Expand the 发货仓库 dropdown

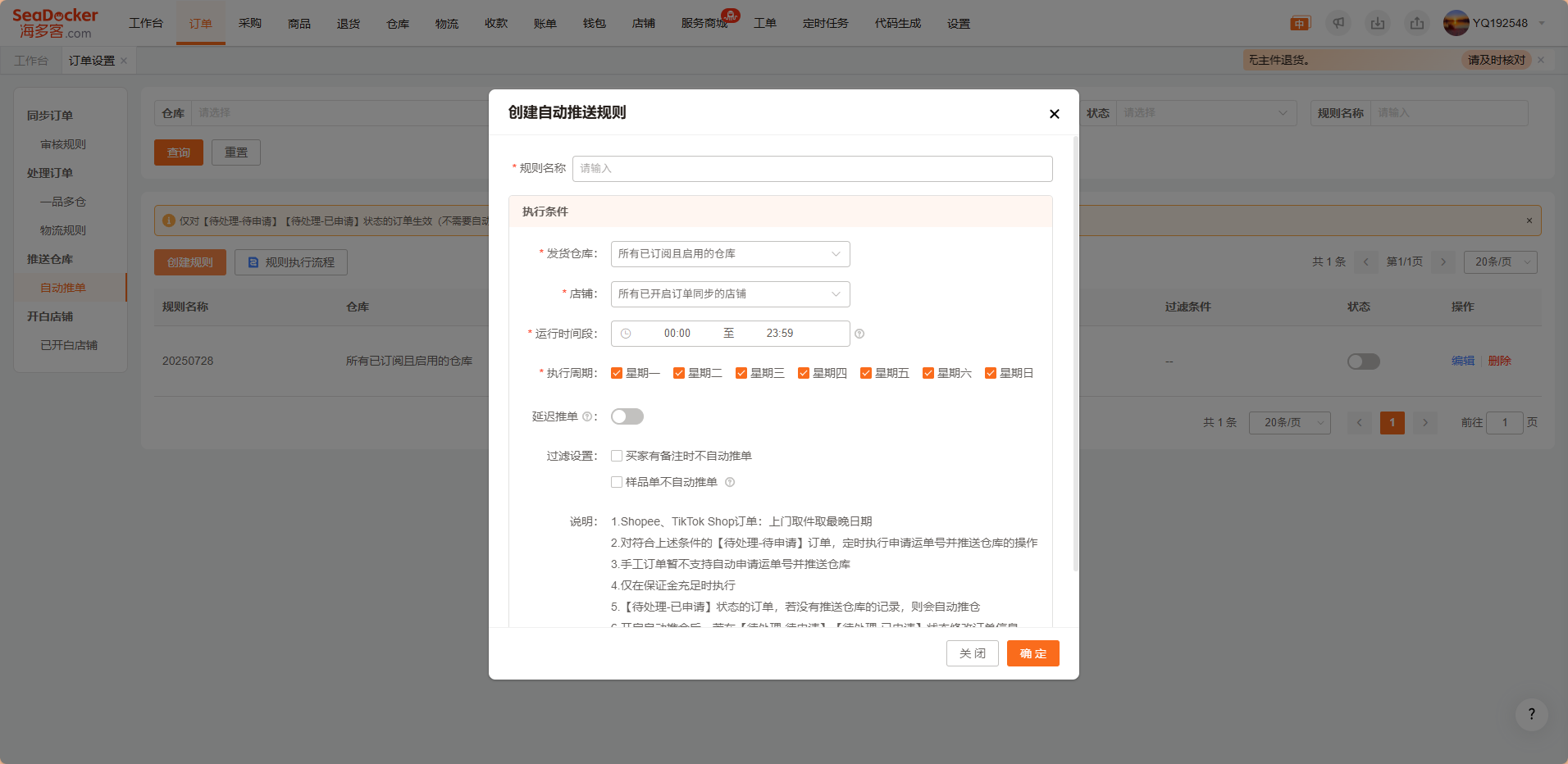(730, 254)
